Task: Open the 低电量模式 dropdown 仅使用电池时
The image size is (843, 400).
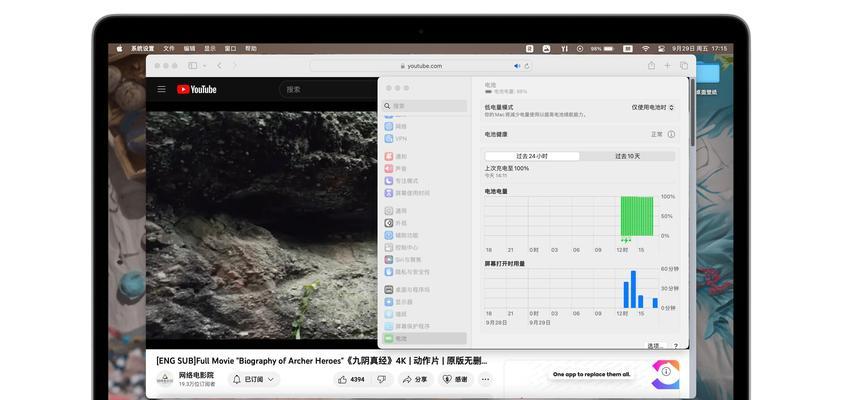Action: pyautogui.click(x=653, y=108)
